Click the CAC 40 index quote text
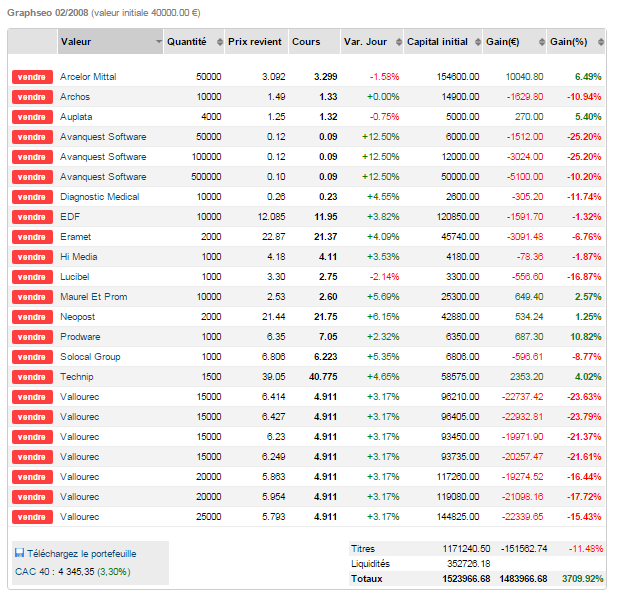 coord(72,571)
